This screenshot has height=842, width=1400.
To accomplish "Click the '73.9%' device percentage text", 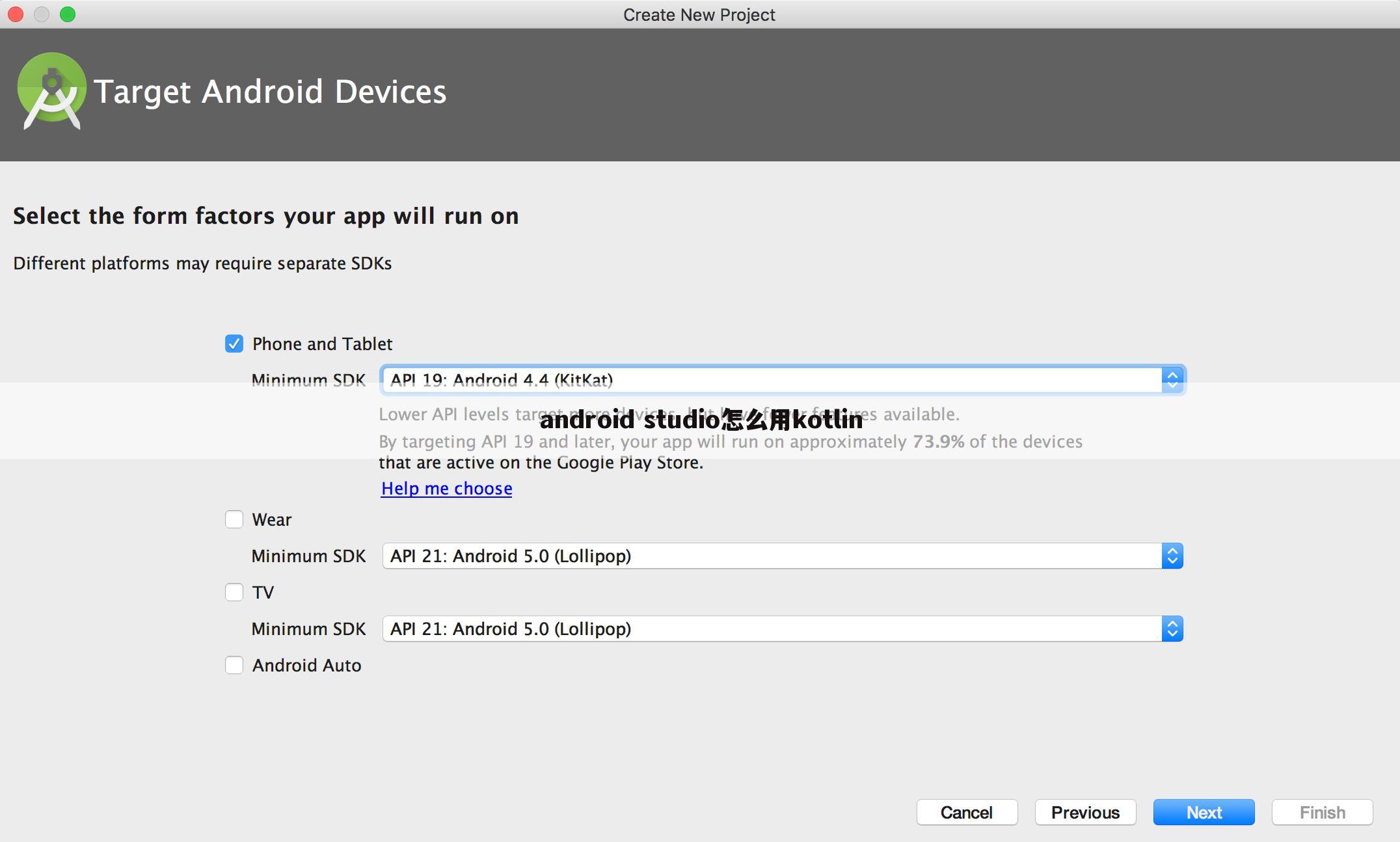I will click(939, 441).
